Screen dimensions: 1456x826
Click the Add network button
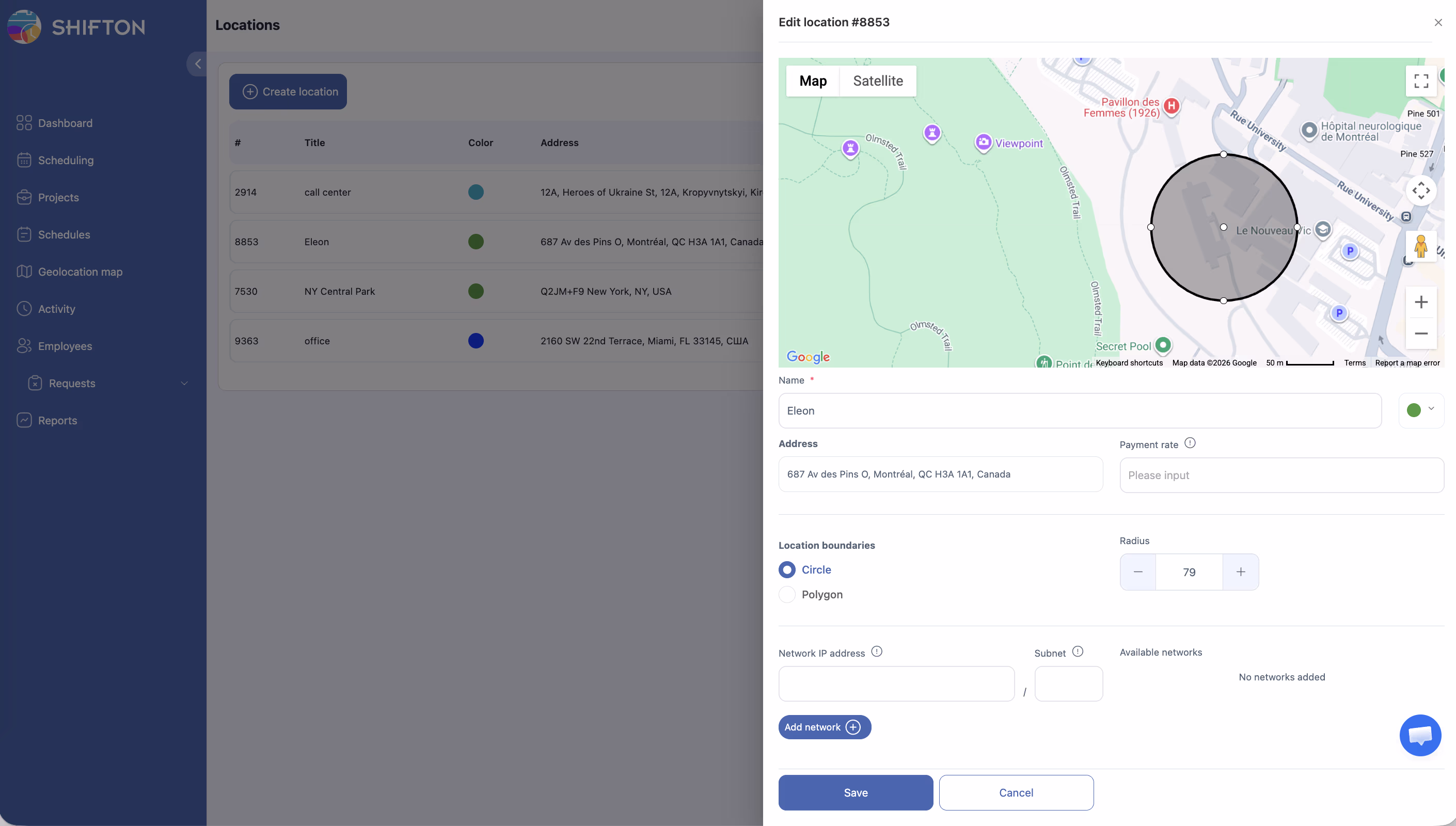824,727
